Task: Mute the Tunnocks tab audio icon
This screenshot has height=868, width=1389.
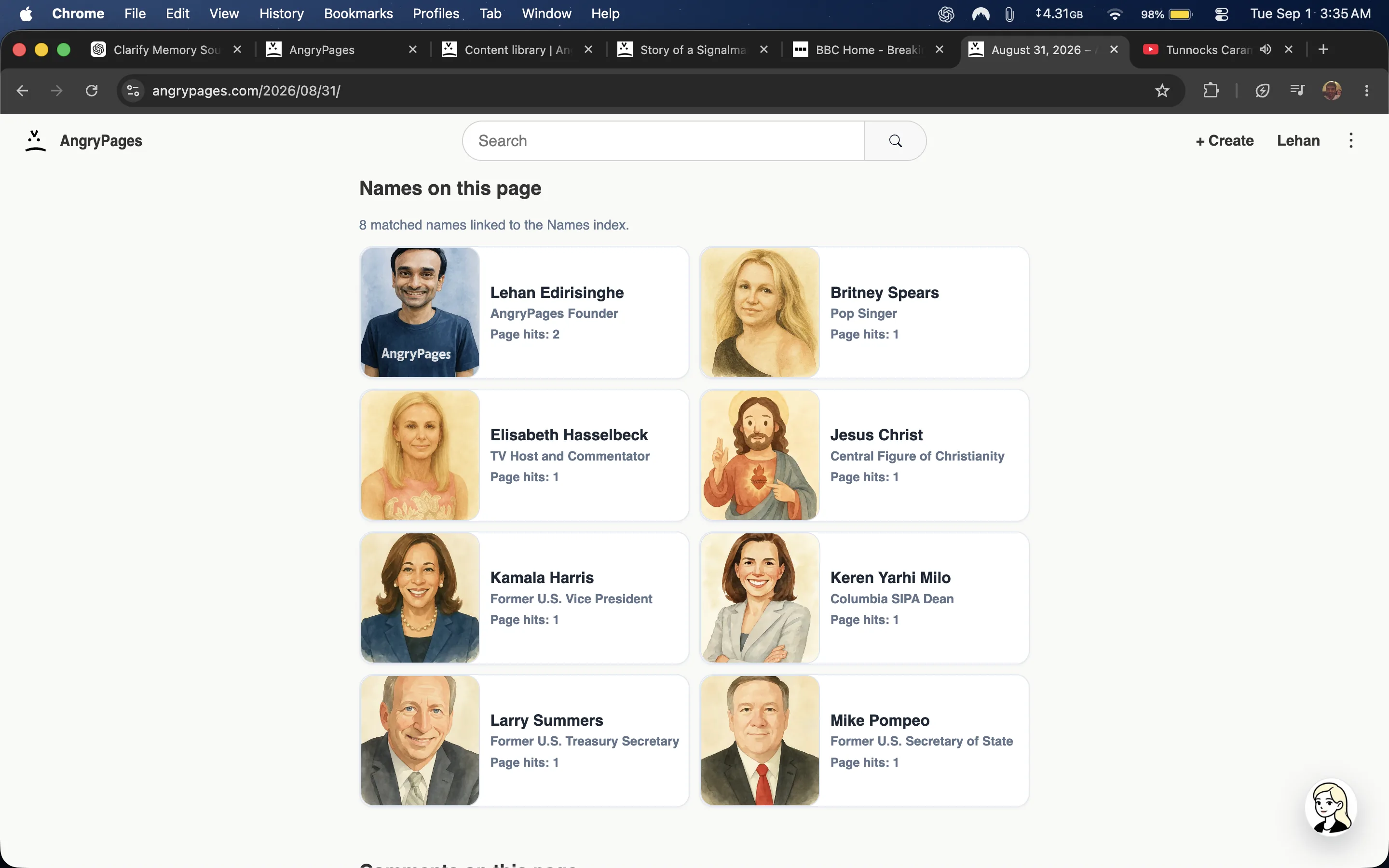Action: pos(1266,50)
